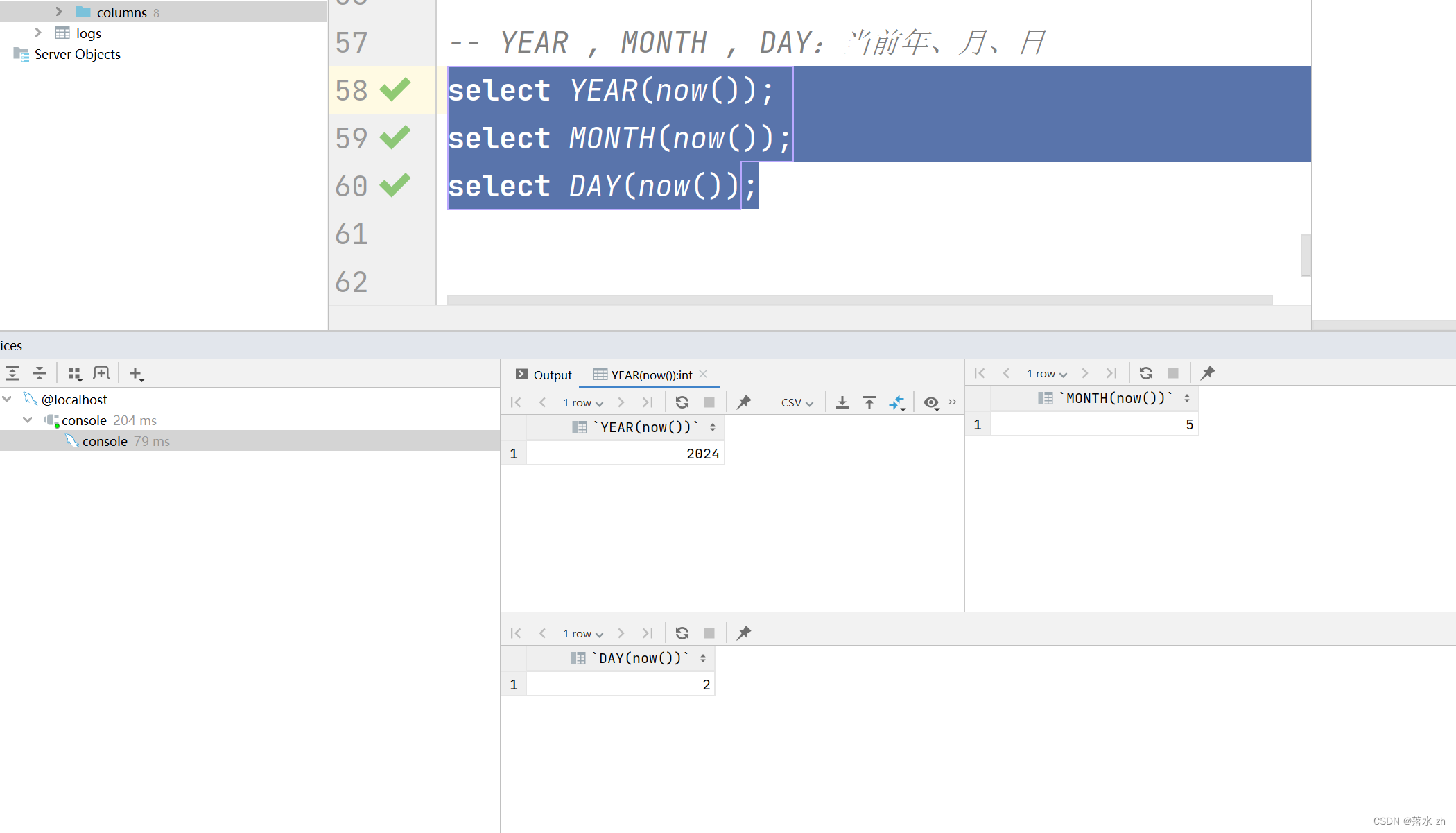Switch to the Output tab

544,375
